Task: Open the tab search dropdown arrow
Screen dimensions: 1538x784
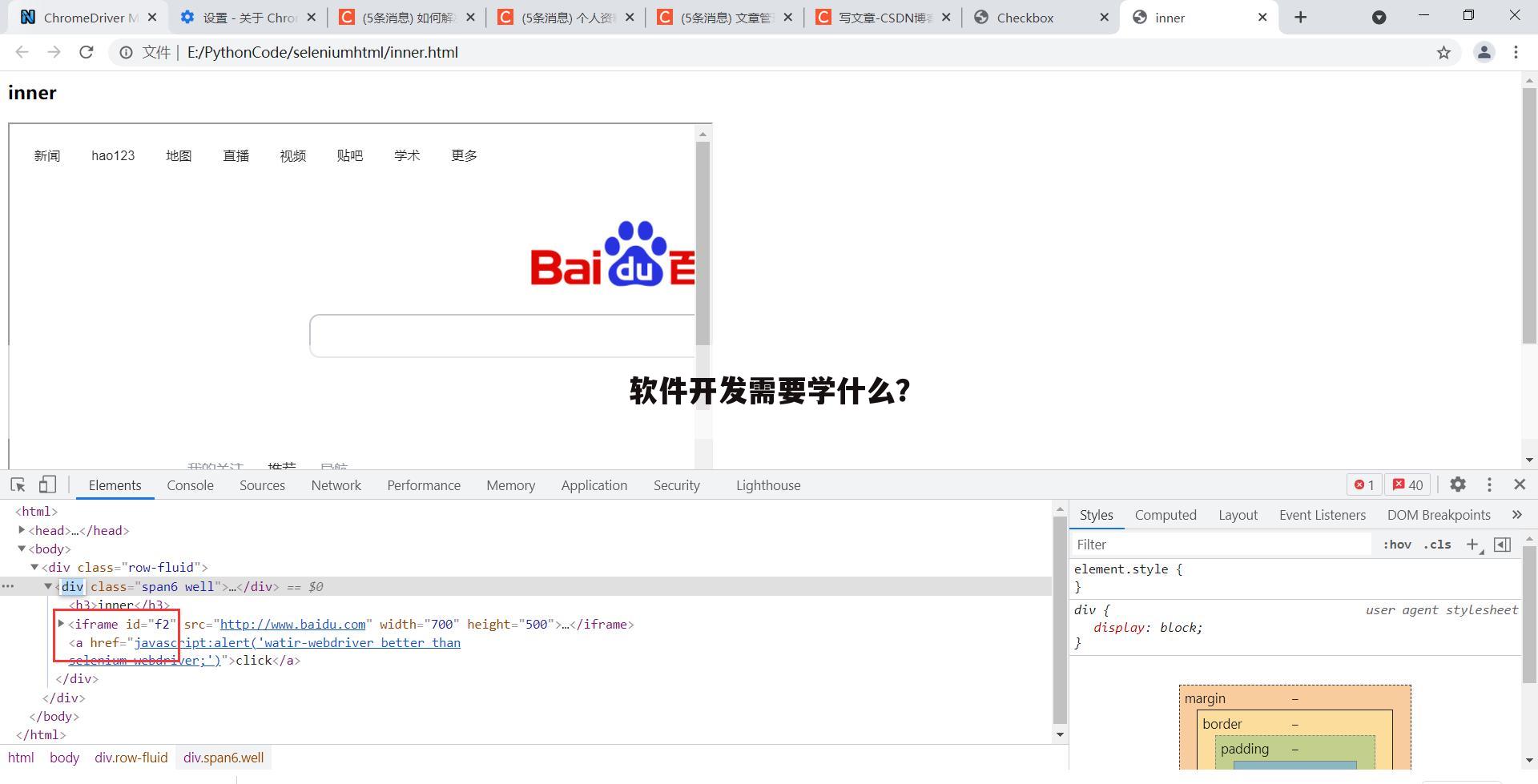Action: [x=1379, y=17]
